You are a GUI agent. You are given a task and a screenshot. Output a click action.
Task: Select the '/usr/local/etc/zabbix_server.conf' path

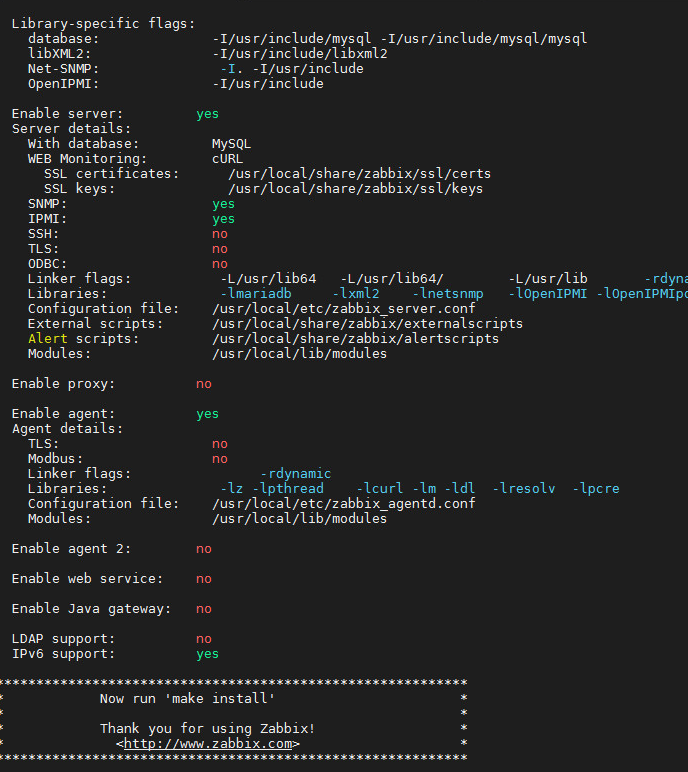pyautogui.click(x=344, y=309)
